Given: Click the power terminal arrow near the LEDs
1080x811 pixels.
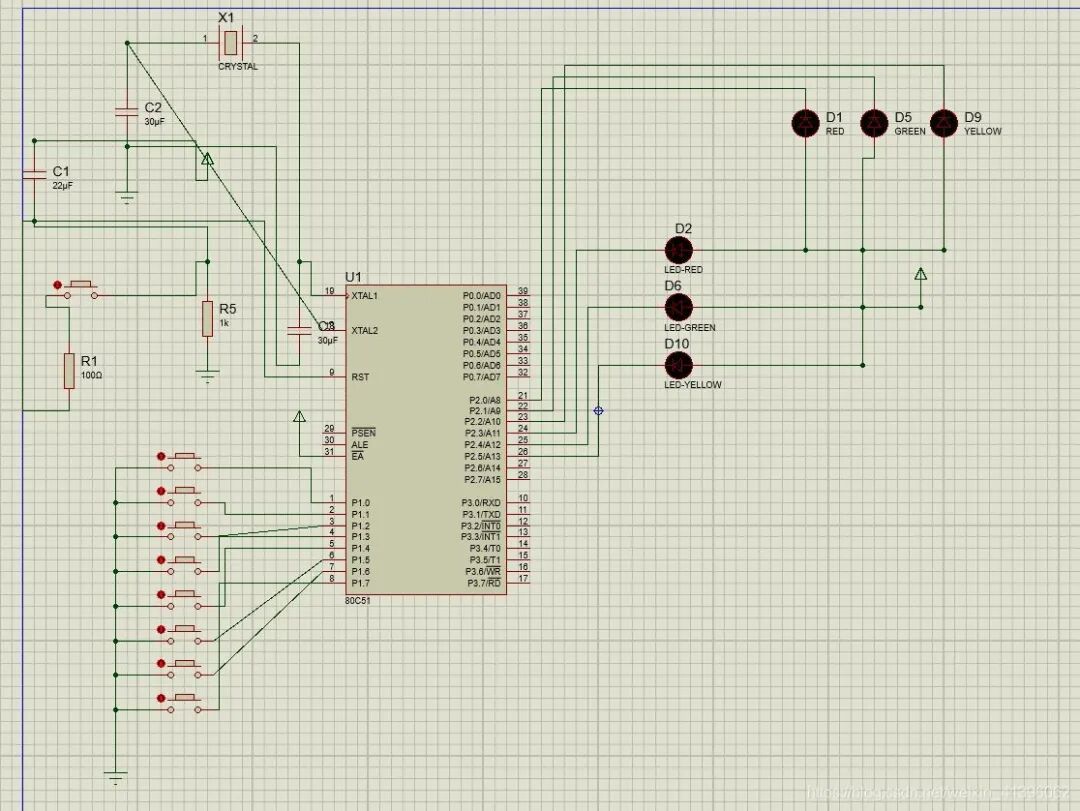Looking at the screenshot, I should [x=920, y=273].
